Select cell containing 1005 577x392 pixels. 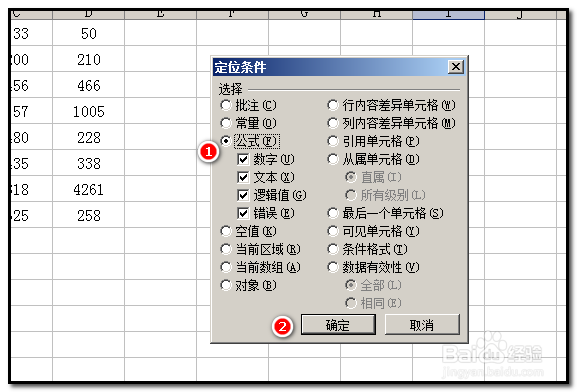click(89, 111)
